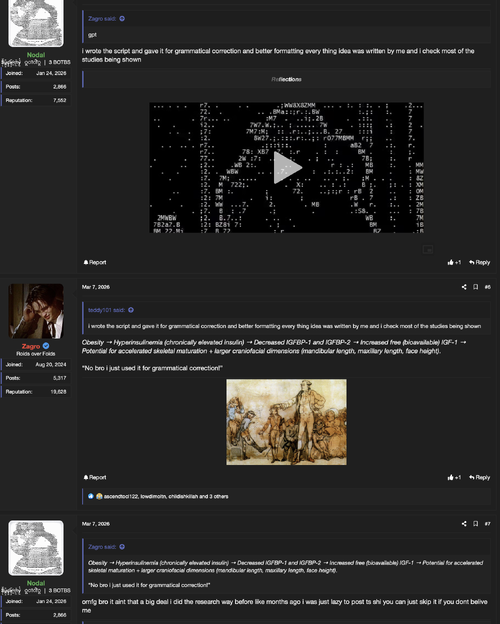
Task: Open the sepia caricature image in post #6
Action: pos(286,422)
